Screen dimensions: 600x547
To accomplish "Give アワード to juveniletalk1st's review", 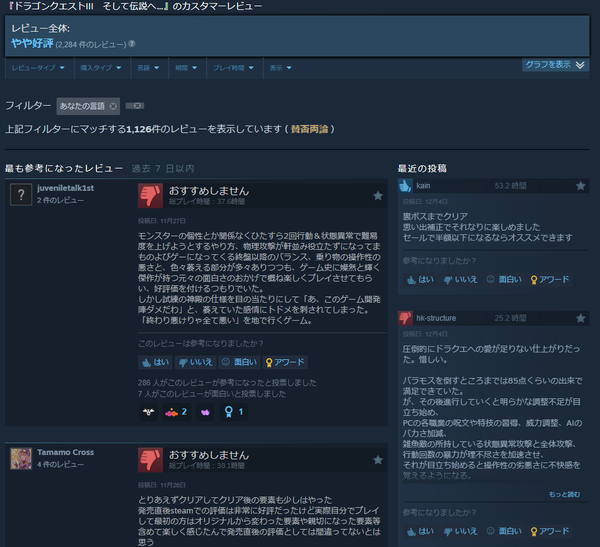I will [x=285, y=362].
